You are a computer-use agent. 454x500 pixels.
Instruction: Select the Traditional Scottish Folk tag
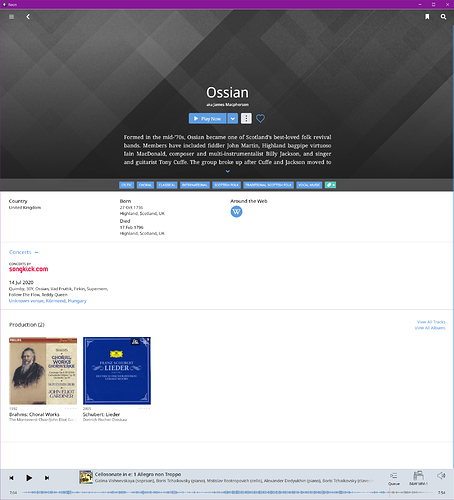(x=268, y=185)
